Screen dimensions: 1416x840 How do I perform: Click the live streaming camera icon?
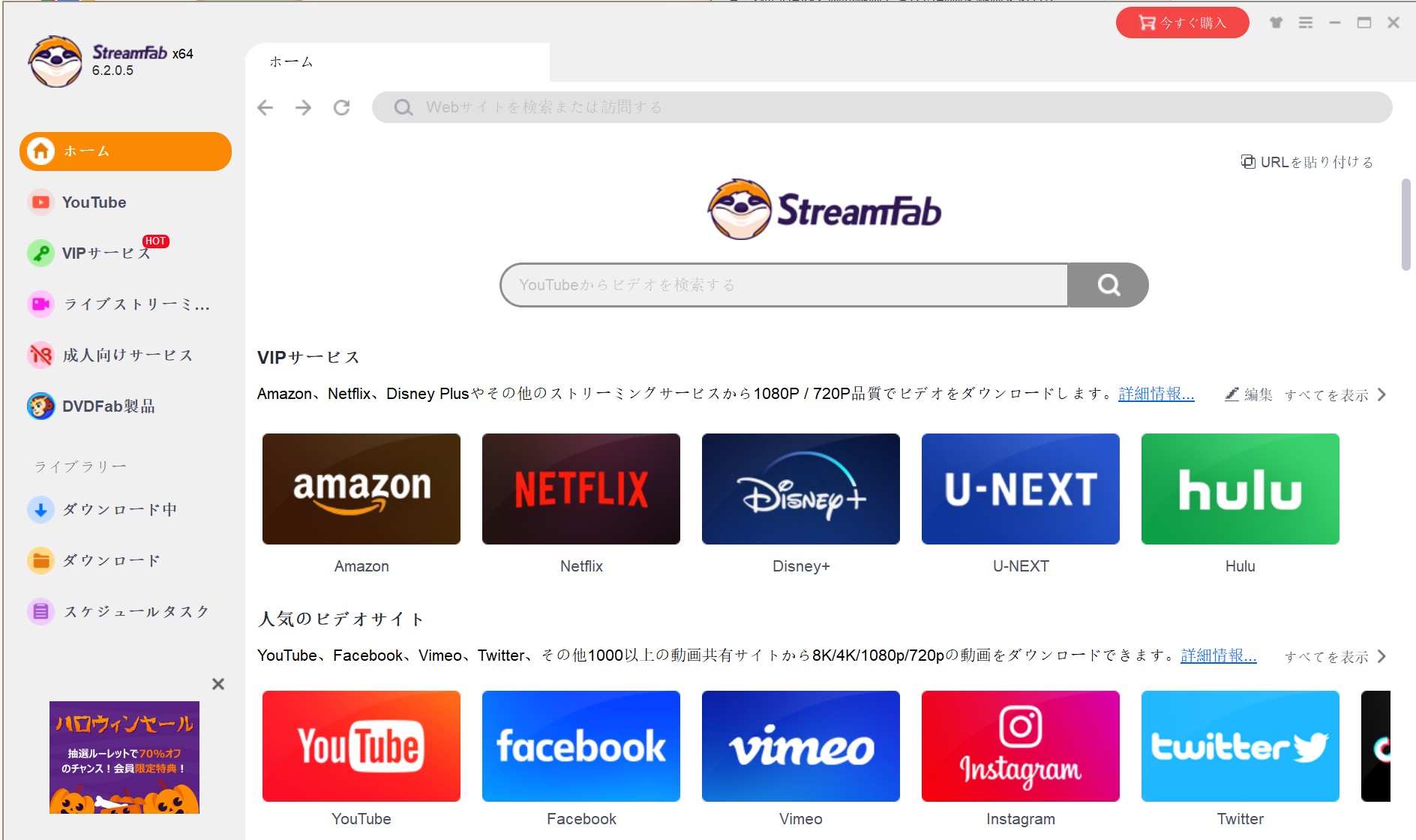40,304
